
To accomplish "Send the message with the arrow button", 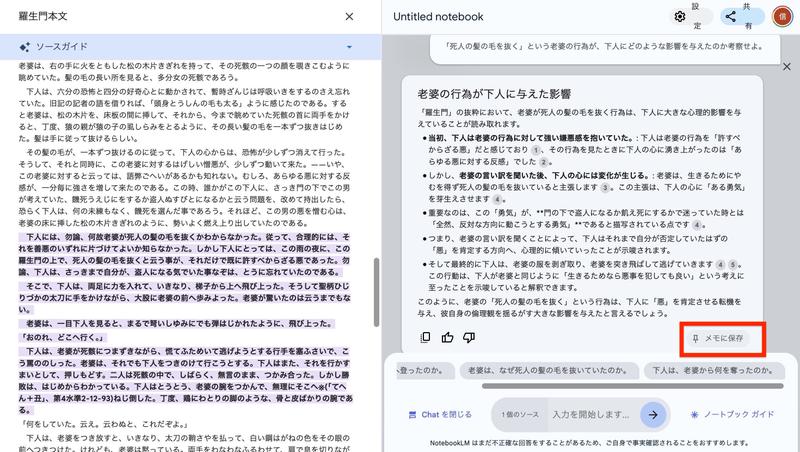I will coord(653,414).
